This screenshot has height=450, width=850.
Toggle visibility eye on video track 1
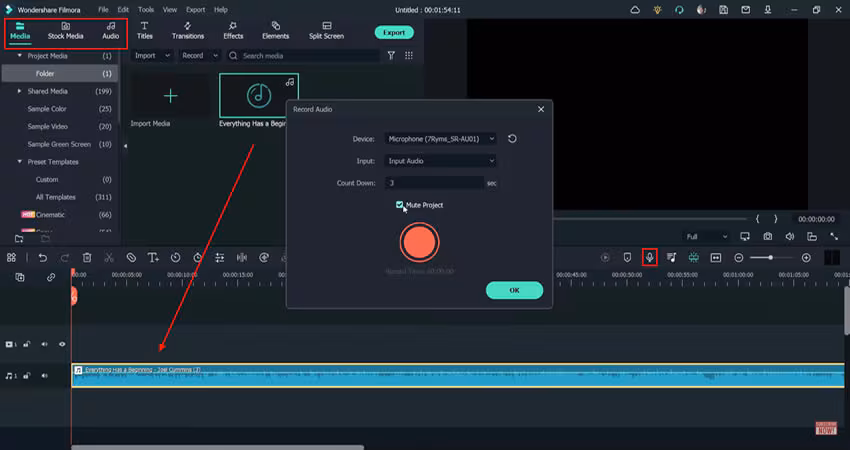point(62,344)
